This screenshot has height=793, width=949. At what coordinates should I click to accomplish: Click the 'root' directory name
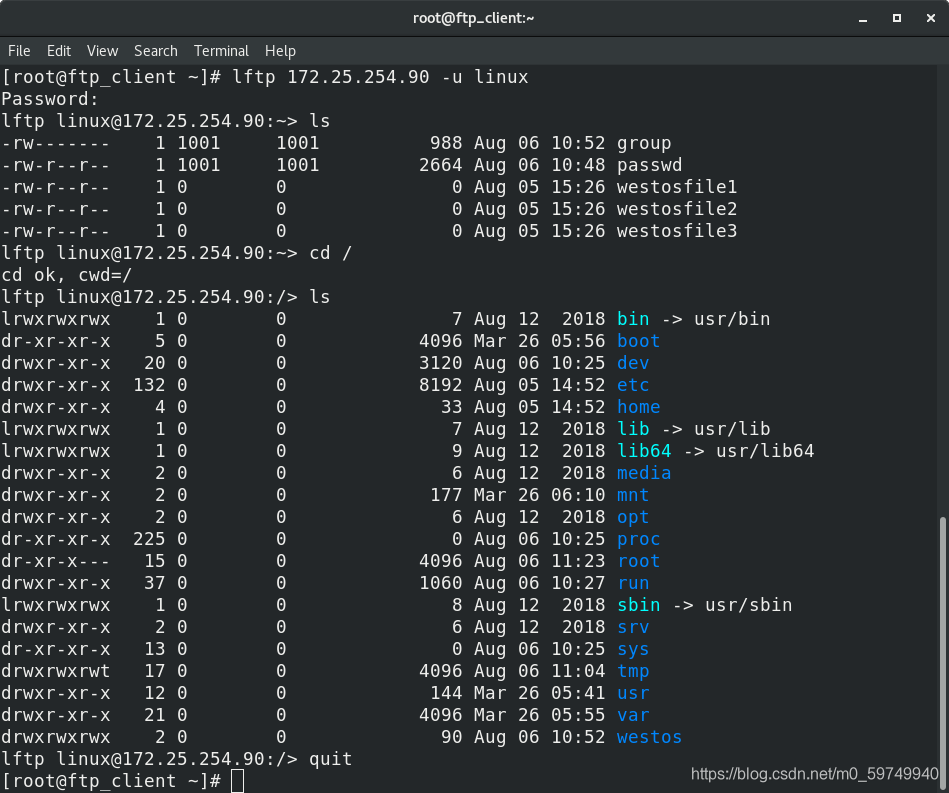(639, 561)
